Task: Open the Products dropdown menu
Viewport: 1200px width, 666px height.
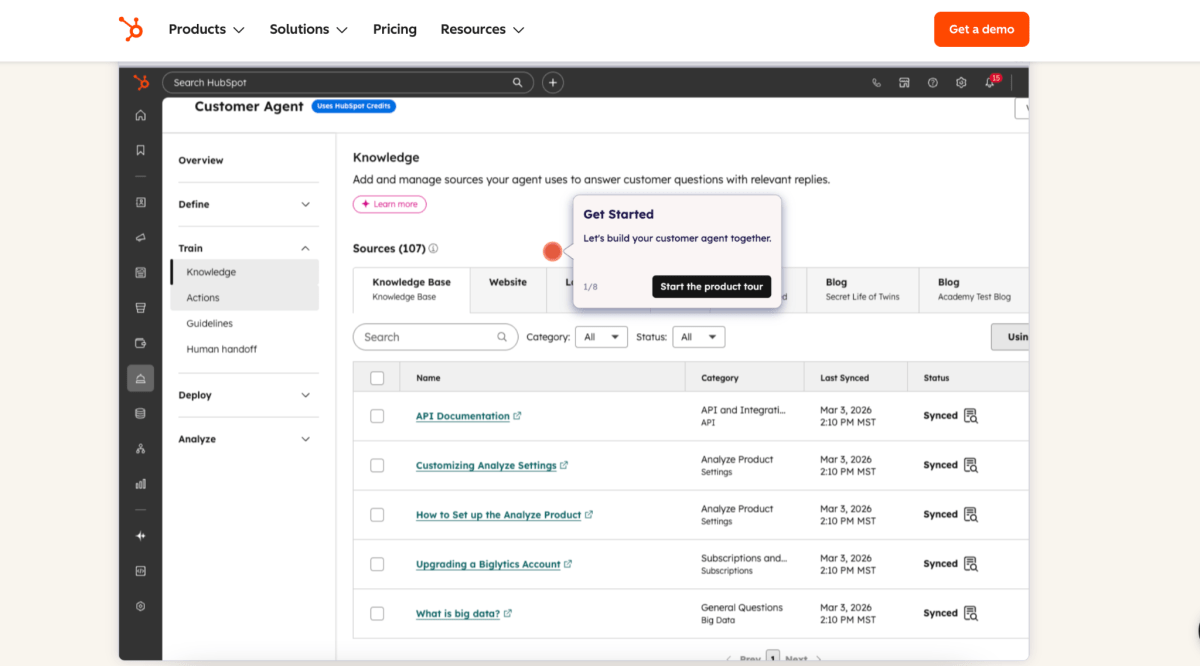Action: (x=207, y=29)
